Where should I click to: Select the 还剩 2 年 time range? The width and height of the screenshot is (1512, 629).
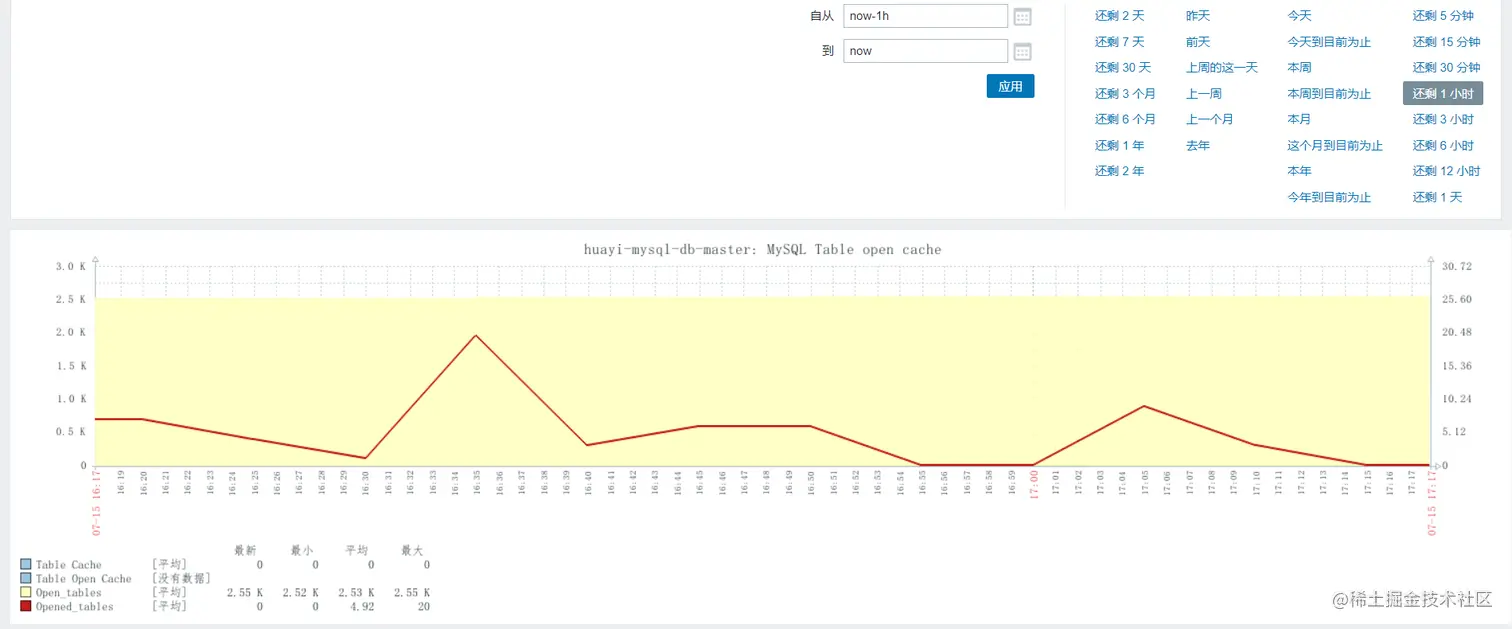coord(1119,171)
